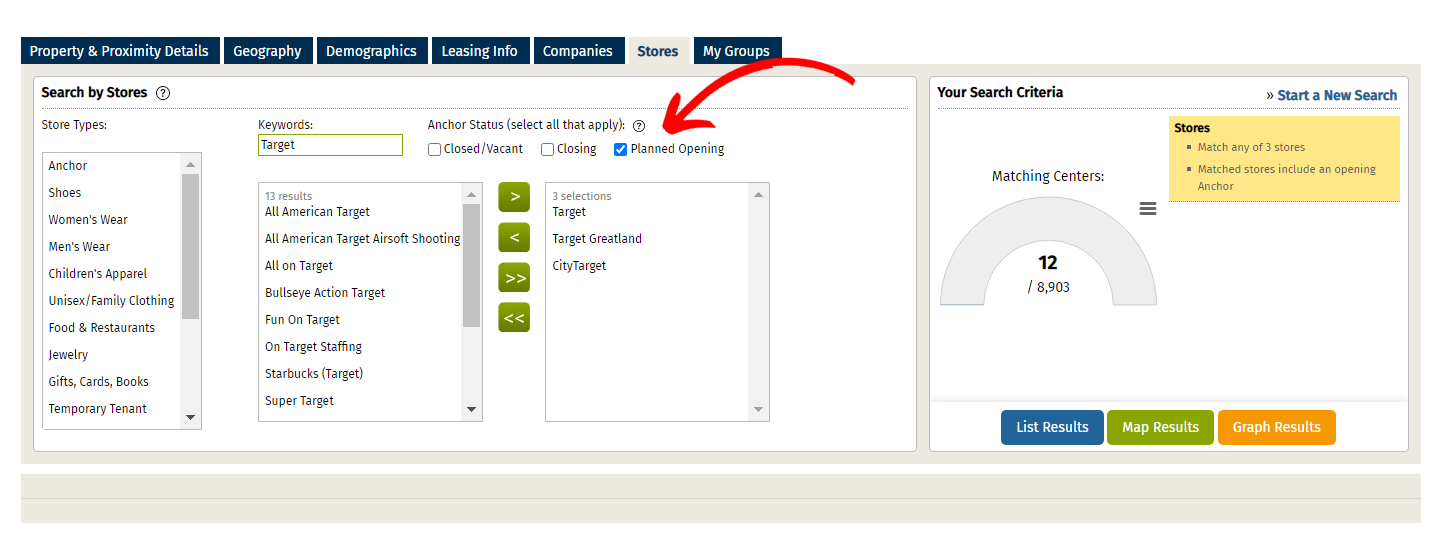Uncheck the Planned Opening checkbox
Image resolution: width=1439 pixels, height=544 pixels.
621,150
